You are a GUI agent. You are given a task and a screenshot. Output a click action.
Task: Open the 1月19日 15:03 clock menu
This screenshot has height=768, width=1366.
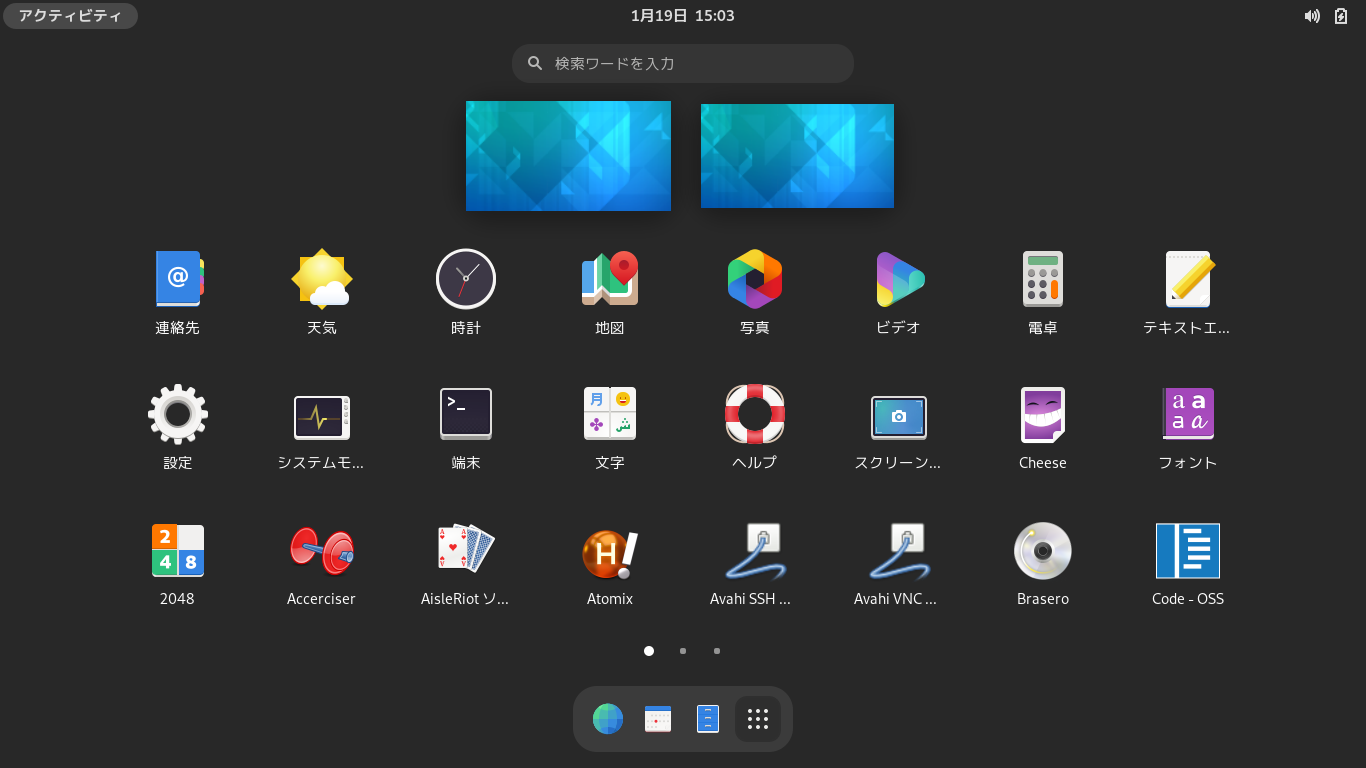pos(683,16)
